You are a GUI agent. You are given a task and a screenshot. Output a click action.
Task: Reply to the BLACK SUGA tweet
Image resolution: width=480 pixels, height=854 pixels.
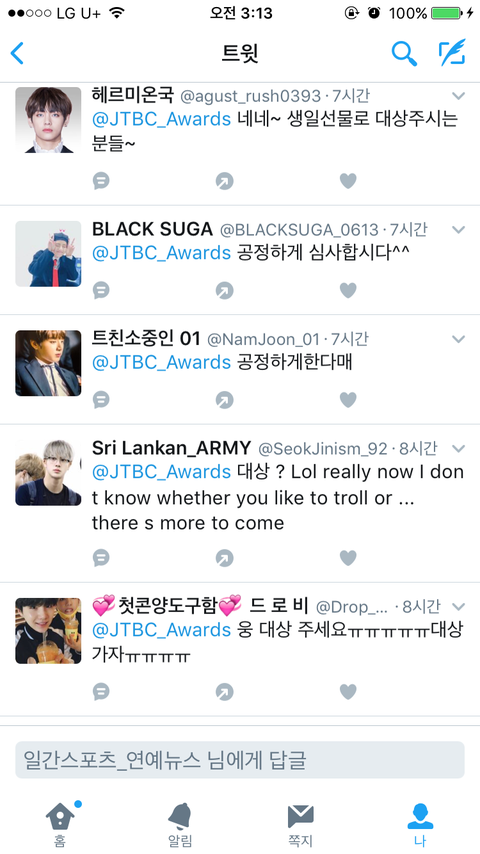101,290
